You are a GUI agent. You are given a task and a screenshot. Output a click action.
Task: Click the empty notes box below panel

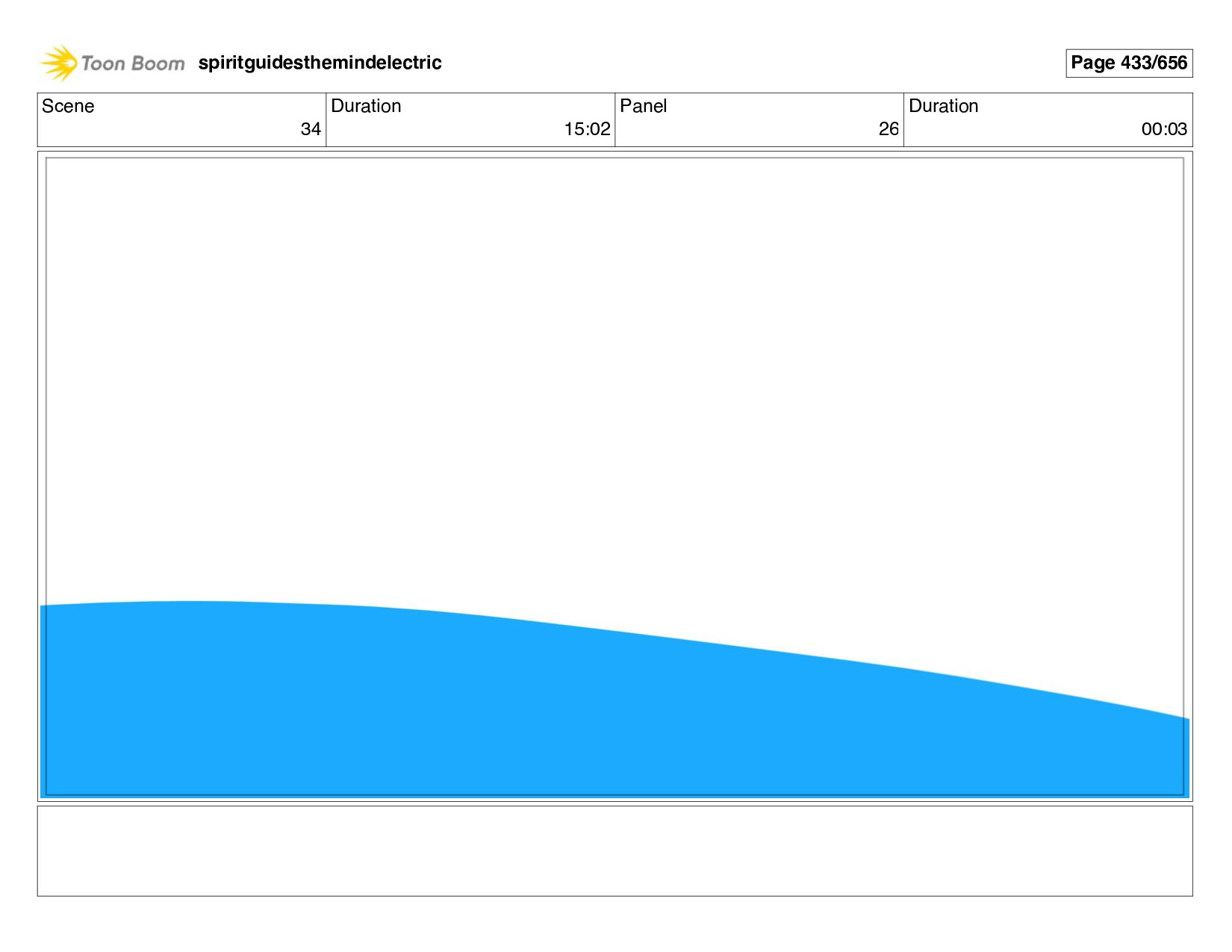coord(615,850)
